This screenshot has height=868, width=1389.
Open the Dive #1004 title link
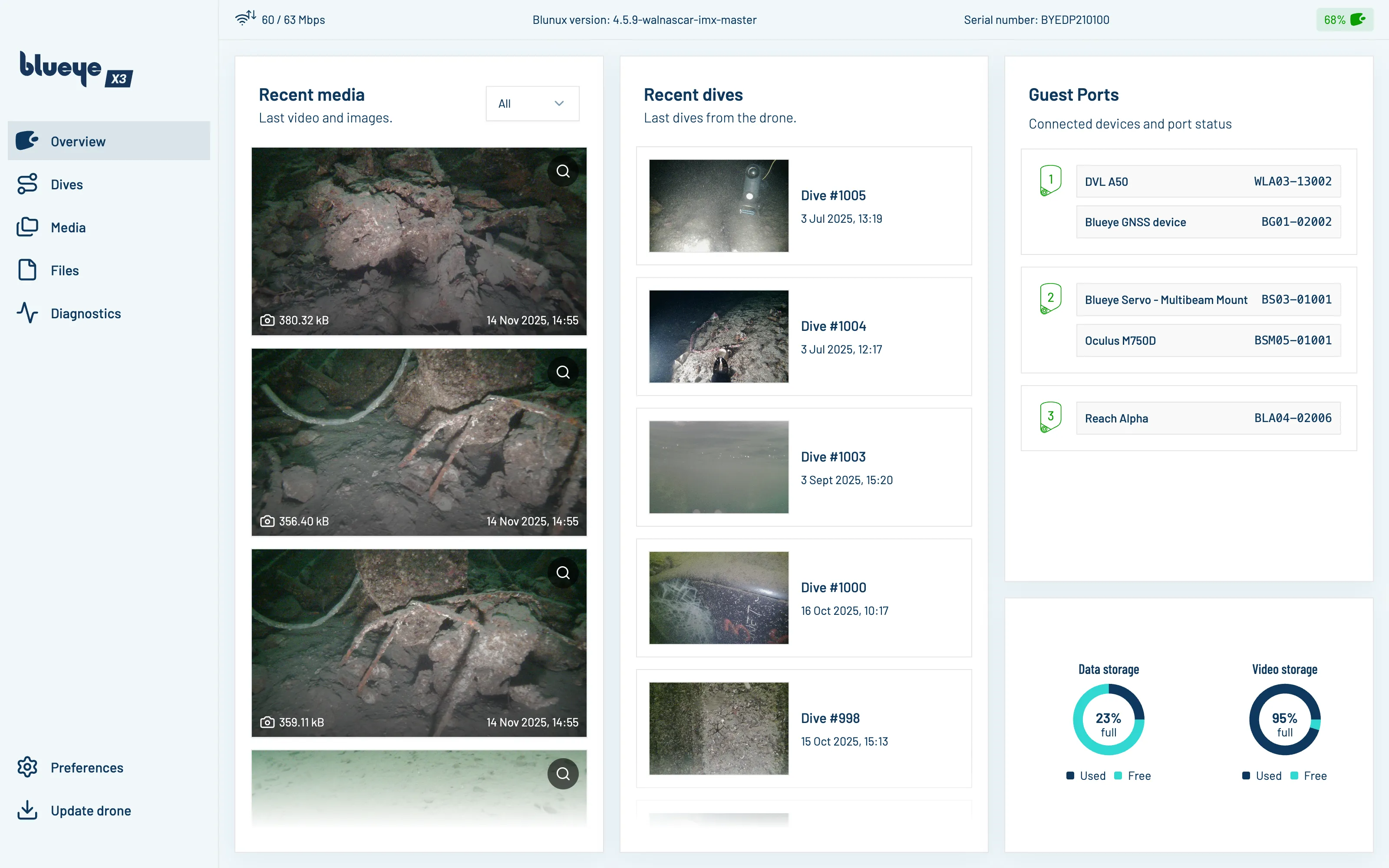pyautogui.click(x=833, y=326)
